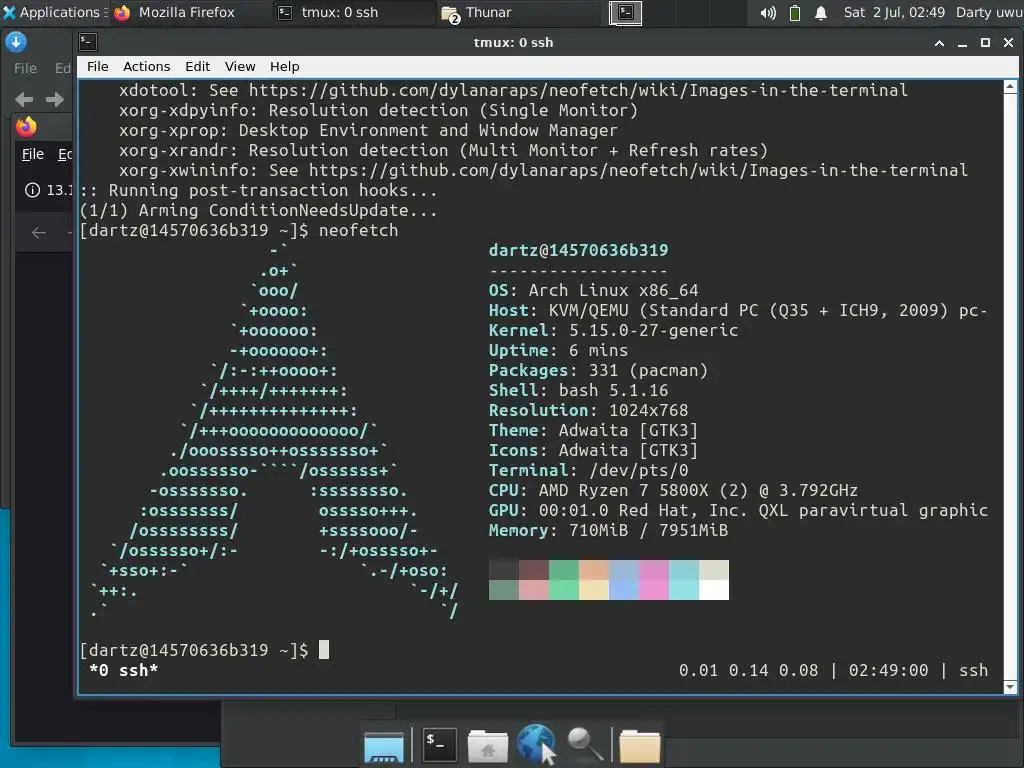The image size is (1024, 768).
Task: Click the 'Icons: Adwaita [GTK3]' line
Action: pyautogui.click(x=594, y=451)
